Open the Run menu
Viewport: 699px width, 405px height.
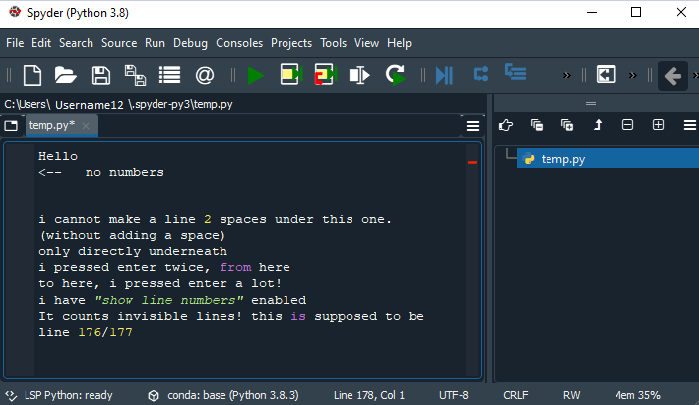tap(155, 43)
